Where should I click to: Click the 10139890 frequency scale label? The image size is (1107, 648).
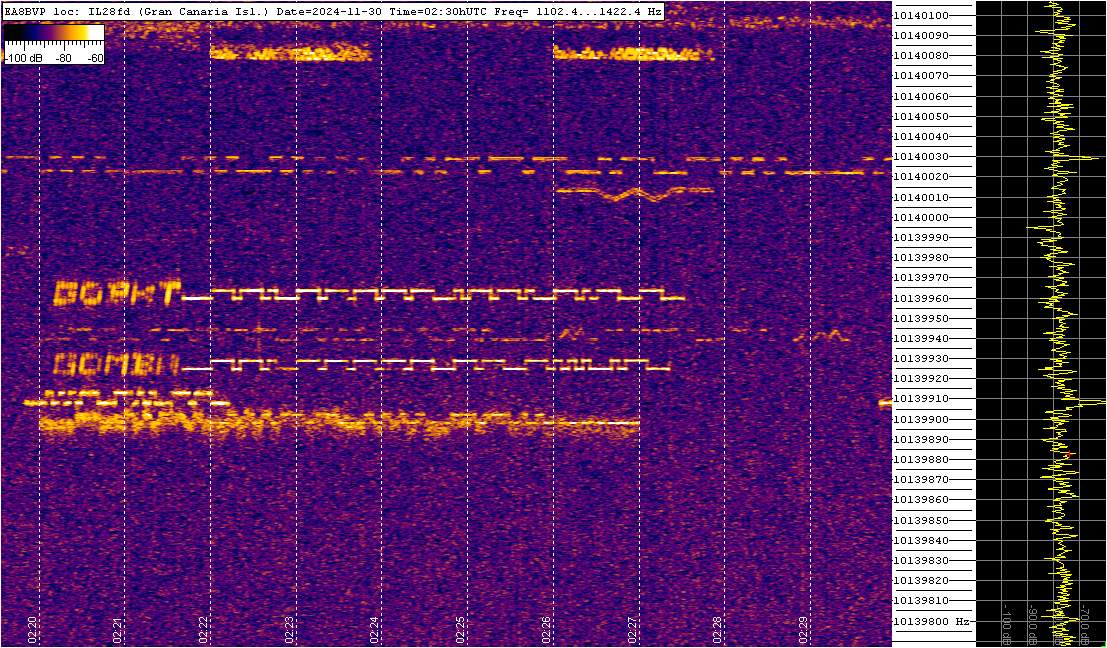(x=921, y=439)
